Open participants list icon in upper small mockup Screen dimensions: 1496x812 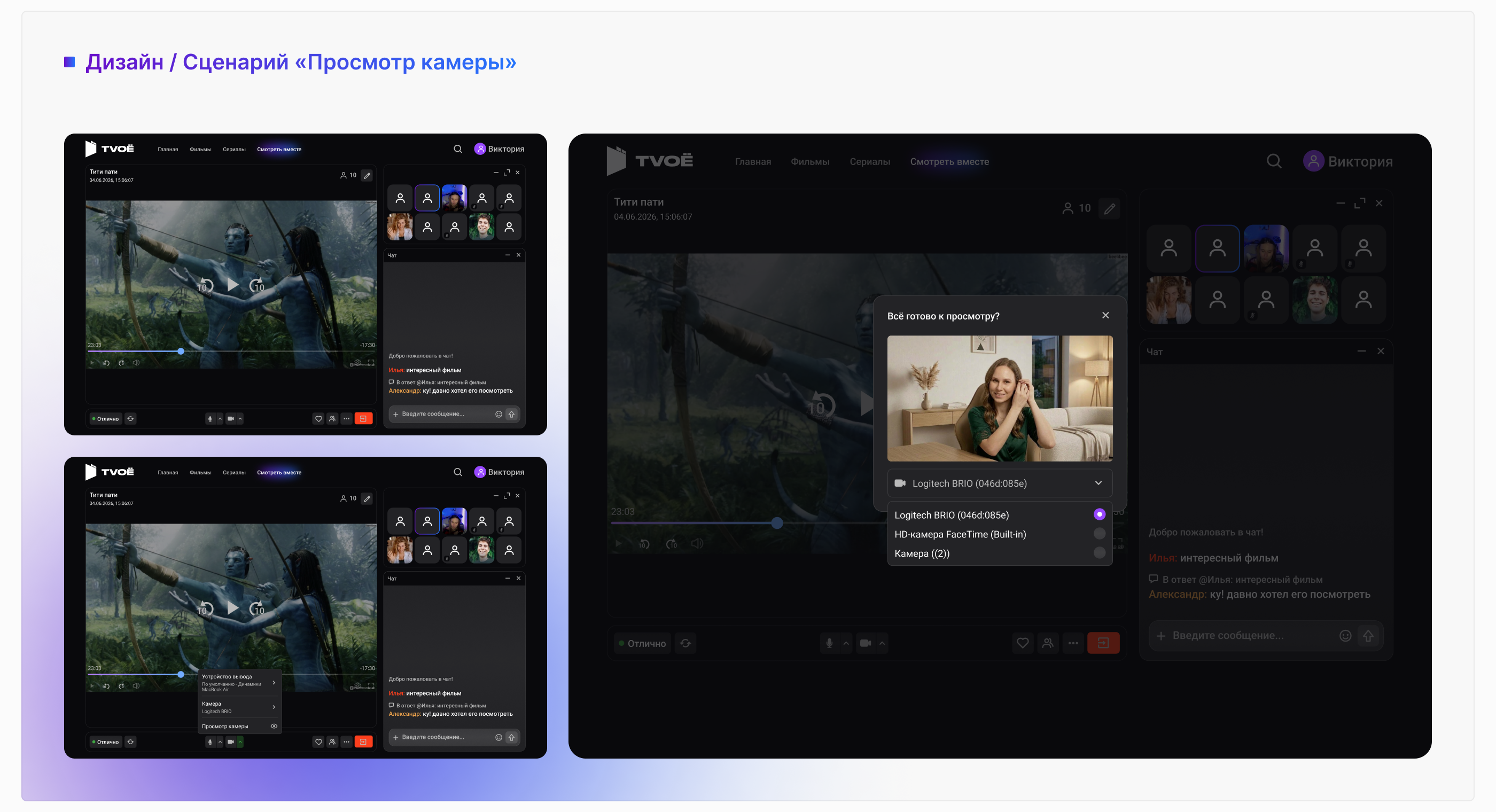(x=332, y=418)
